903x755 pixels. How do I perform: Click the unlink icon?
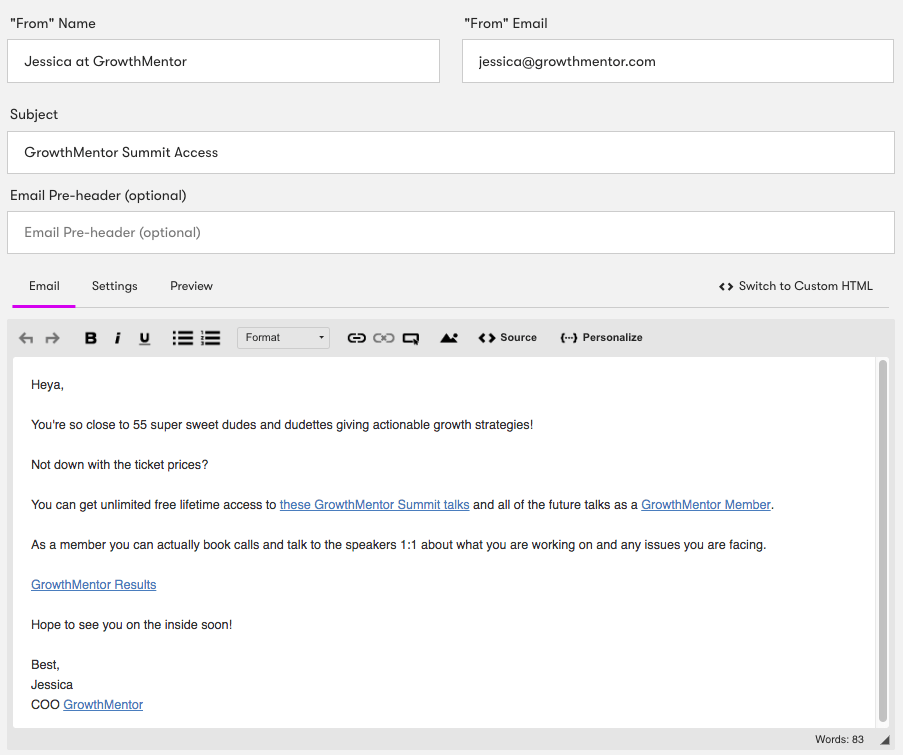[384, 338]
